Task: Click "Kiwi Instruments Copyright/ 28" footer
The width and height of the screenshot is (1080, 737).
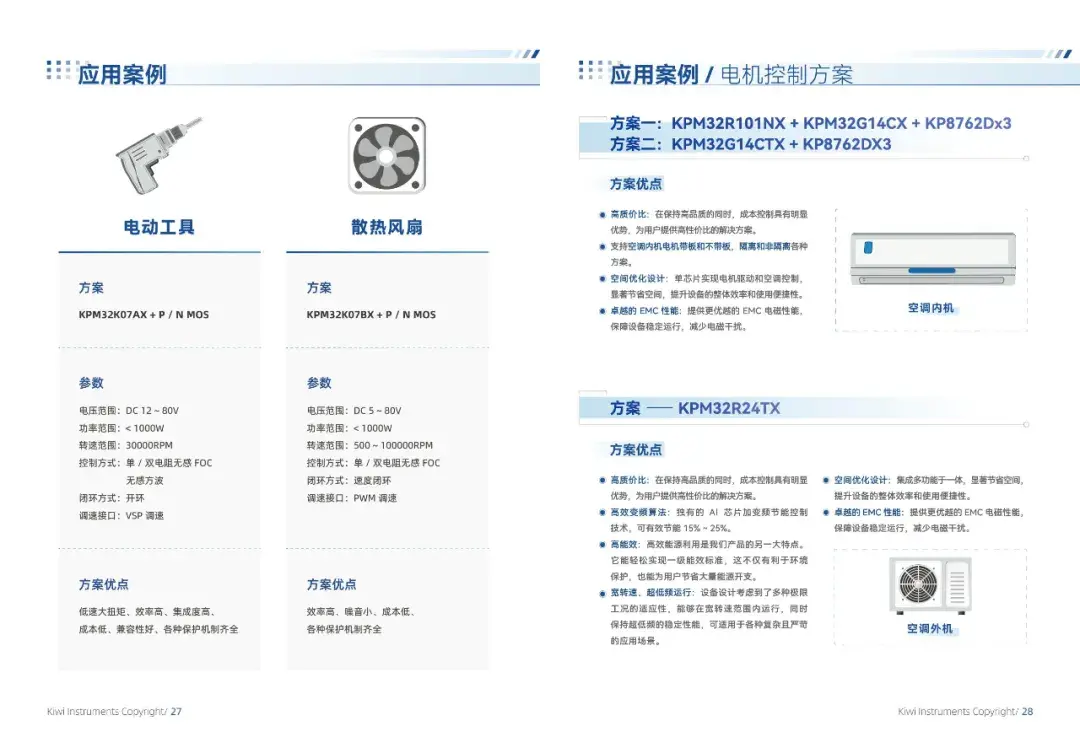Action: coord(966,712)
